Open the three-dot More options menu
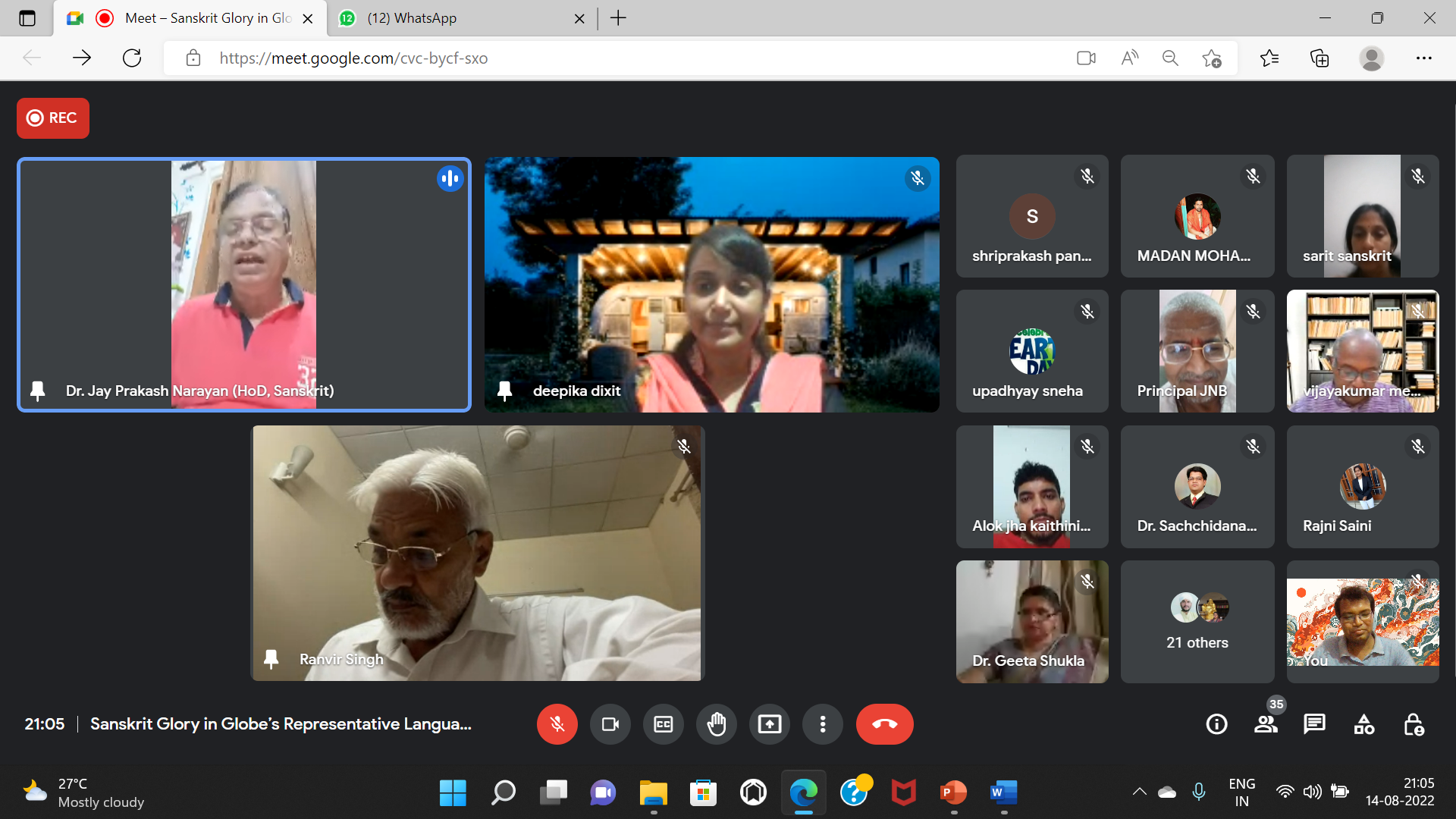 coord(822,724)
